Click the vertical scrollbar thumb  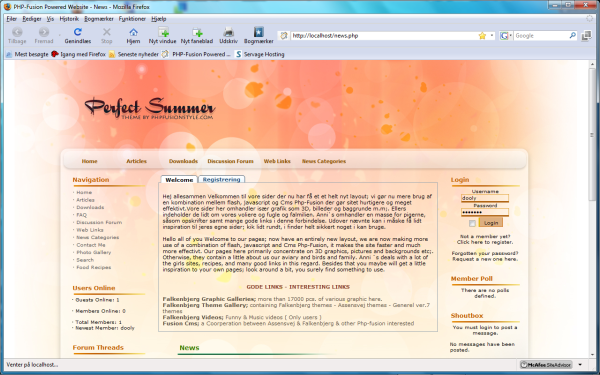tap(592, 134)
